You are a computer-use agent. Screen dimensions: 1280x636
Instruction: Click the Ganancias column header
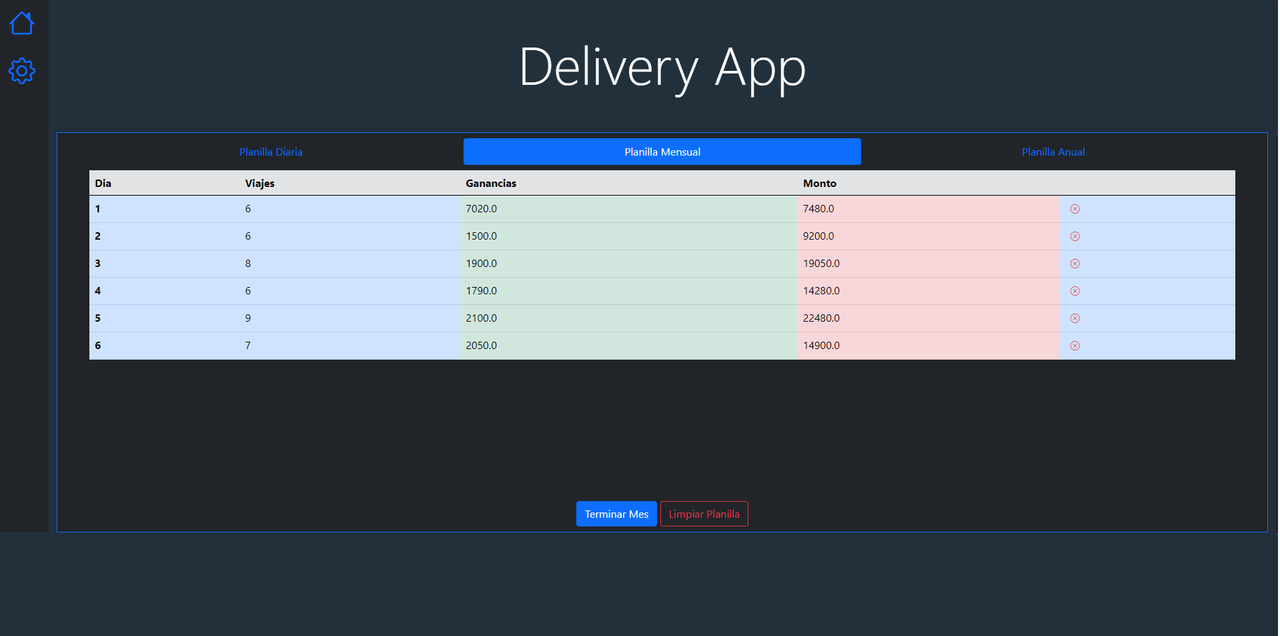click(x=491, y=183)
